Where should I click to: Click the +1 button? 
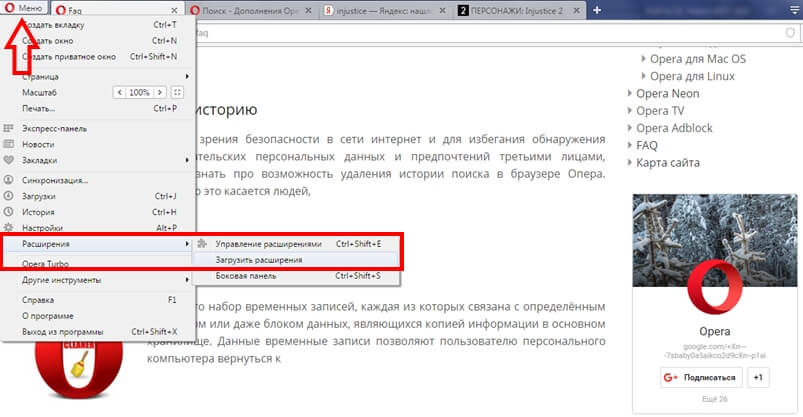point(758,377)
